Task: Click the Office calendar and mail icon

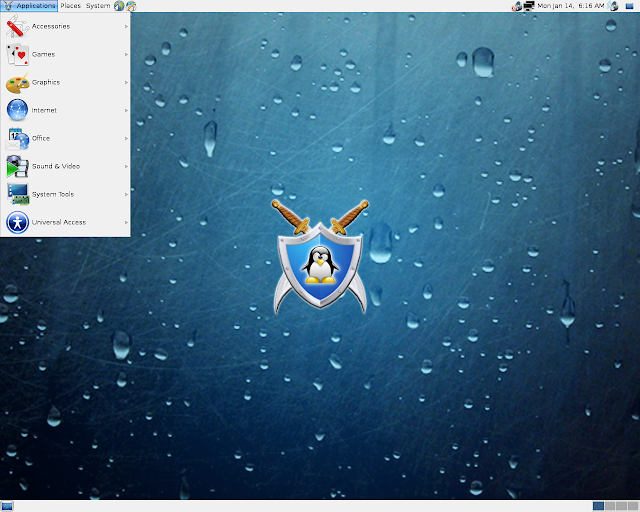Action: click(x=17, y=138)
